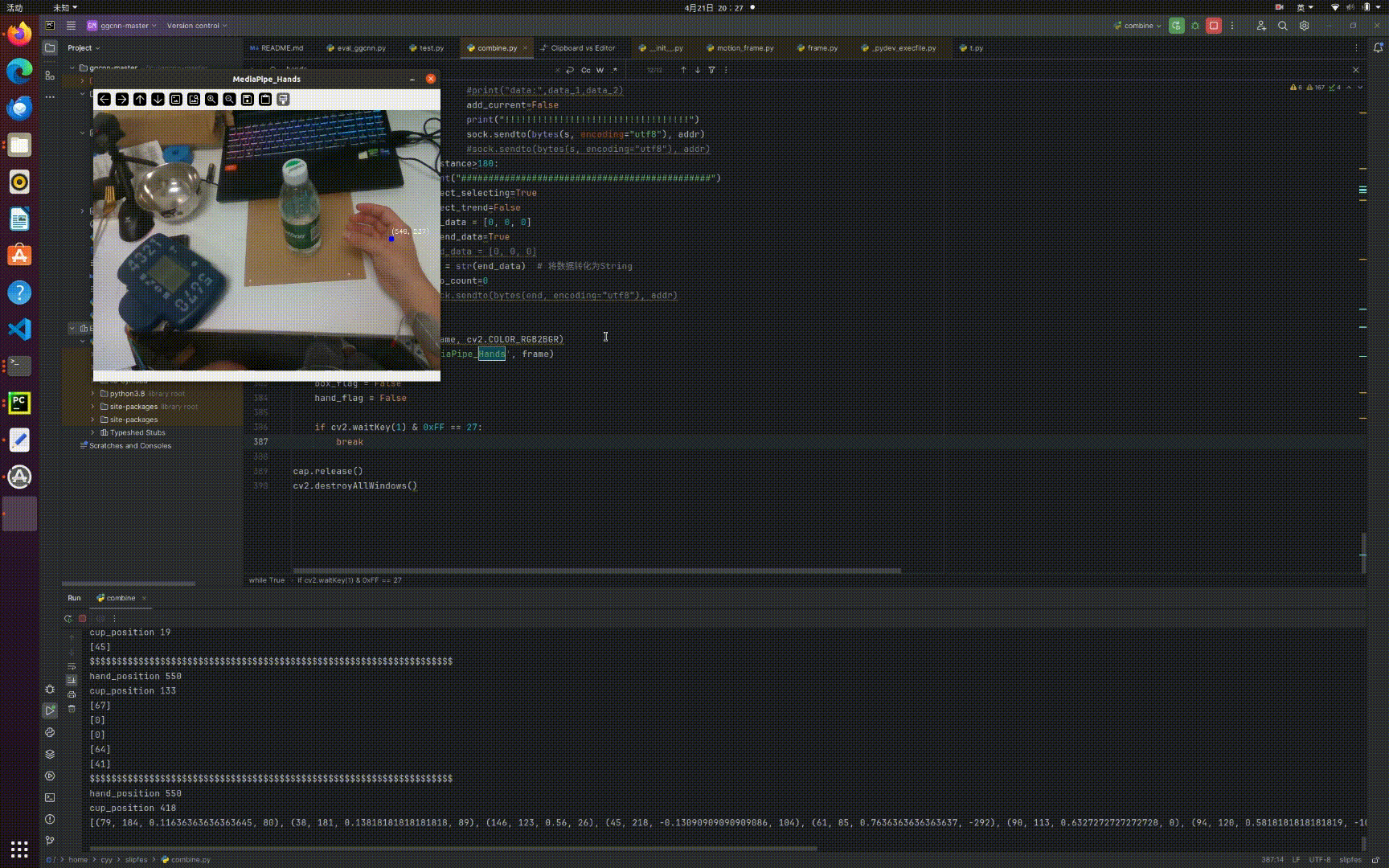Open the IDE settings gear icon
Viewport: 1389px width, 868px height.
[1305, 26]
